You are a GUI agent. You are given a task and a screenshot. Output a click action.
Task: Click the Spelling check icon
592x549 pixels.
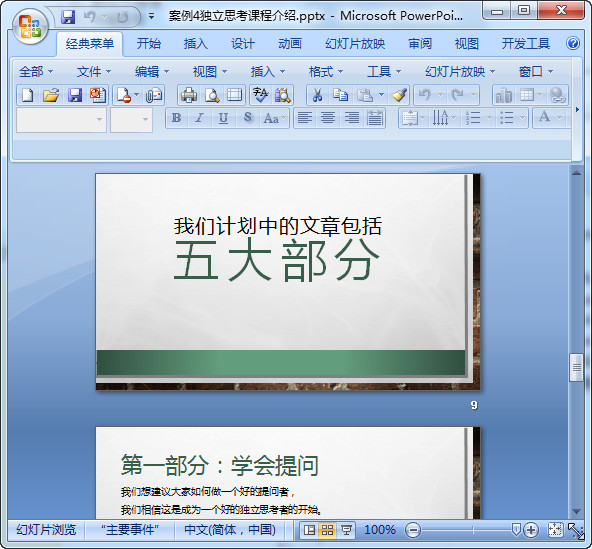[x=260, y=95]
